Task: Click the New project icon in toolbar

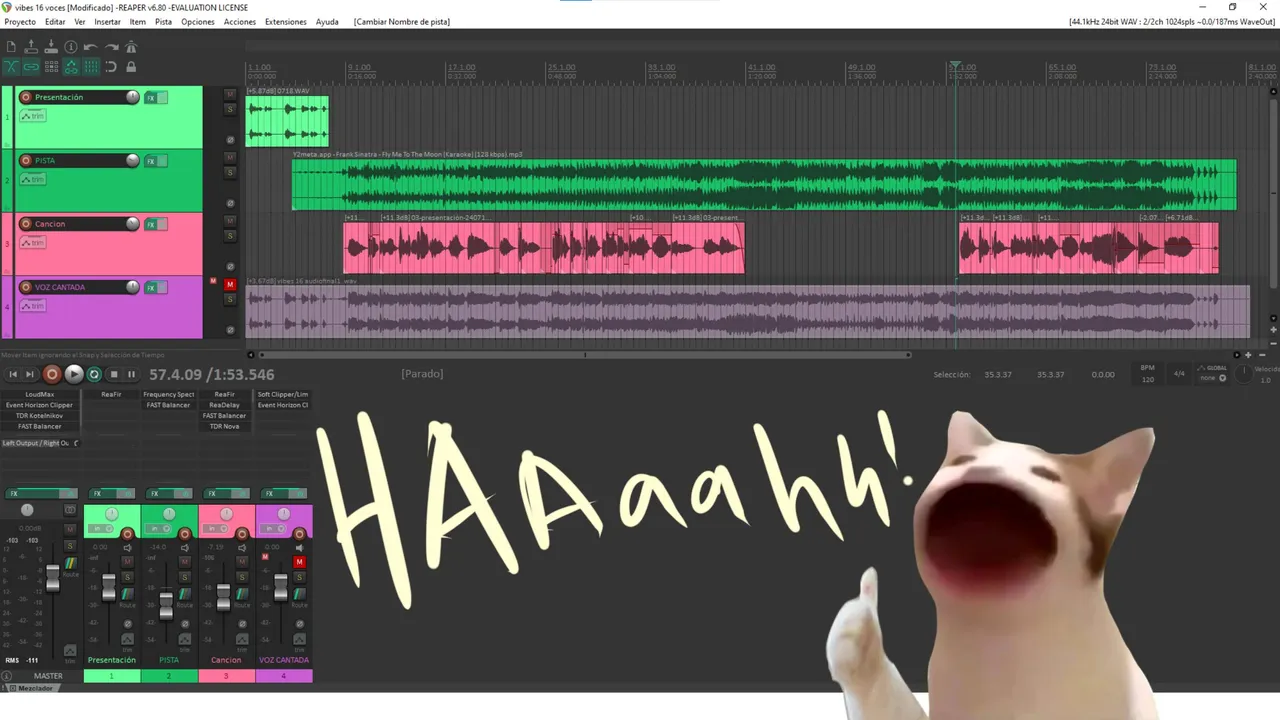Action: 11,47
